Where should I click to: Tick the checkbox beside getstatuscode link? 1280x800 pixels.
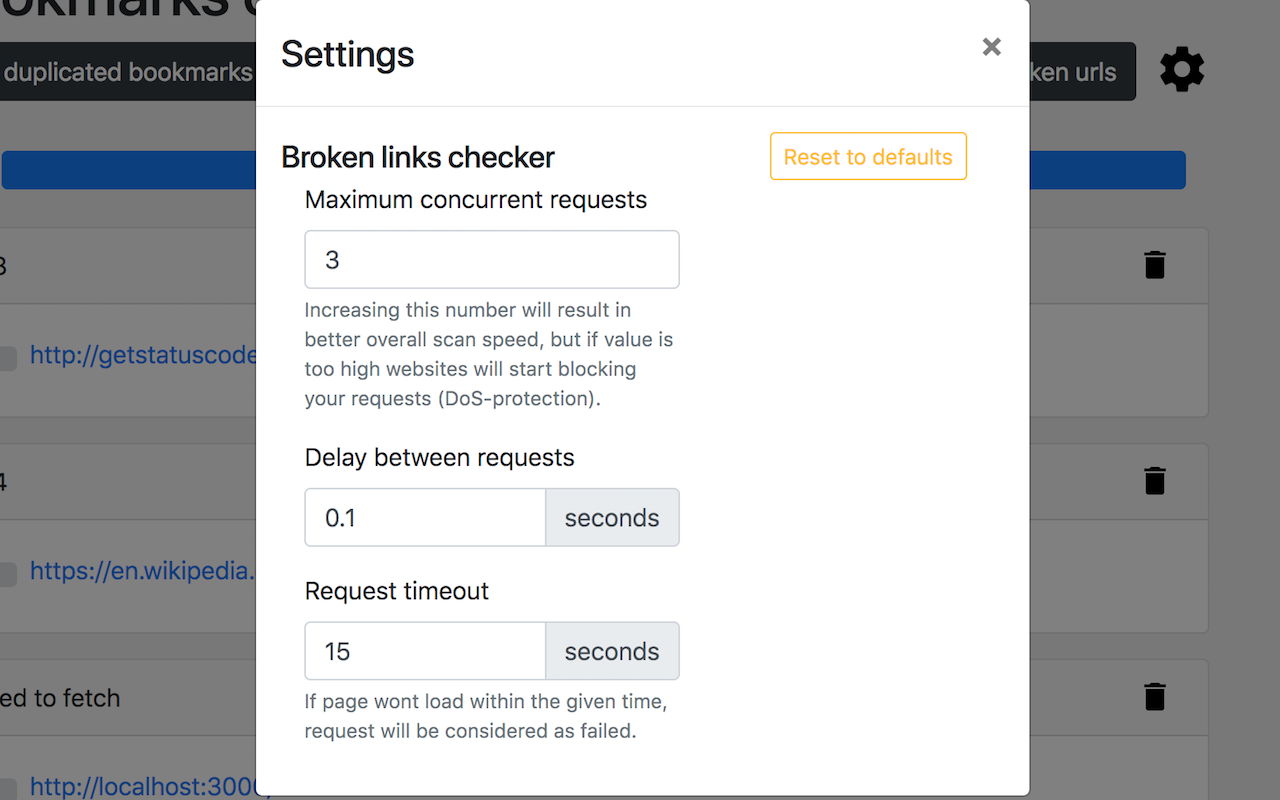click(8, 359)
